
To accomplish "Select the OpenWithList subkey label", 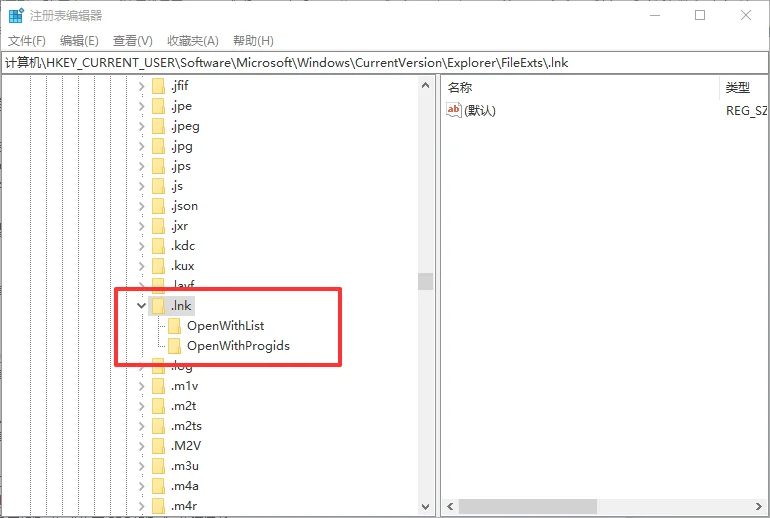I will point(225,326).
